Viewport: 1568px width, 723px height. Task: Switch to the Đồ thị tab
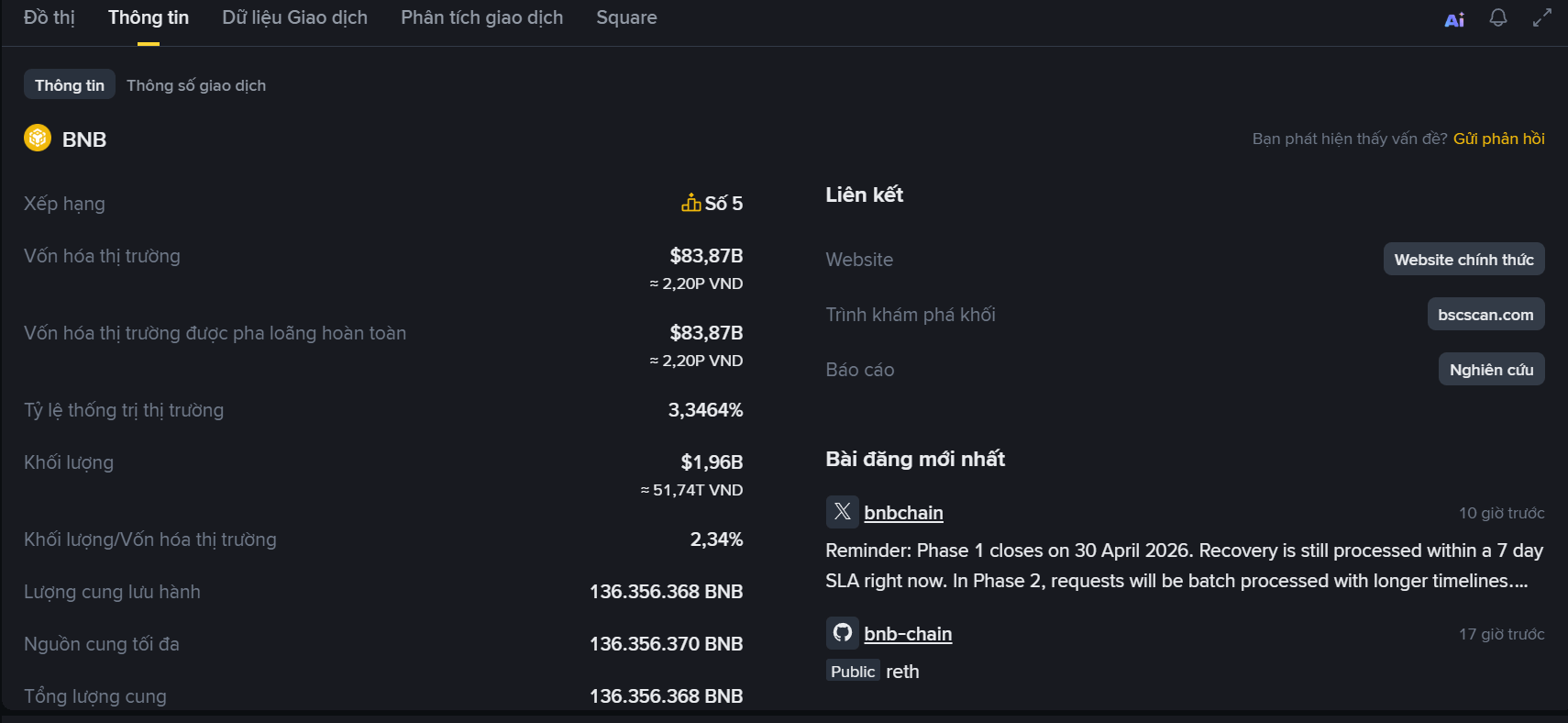pos(50,17)
